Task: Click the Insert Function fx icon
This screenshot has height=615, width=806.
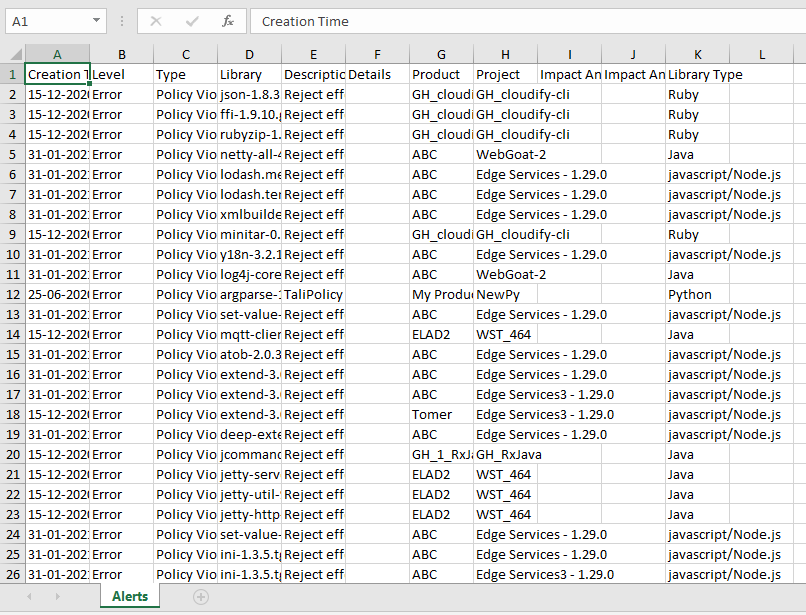Action: point(228,21)
